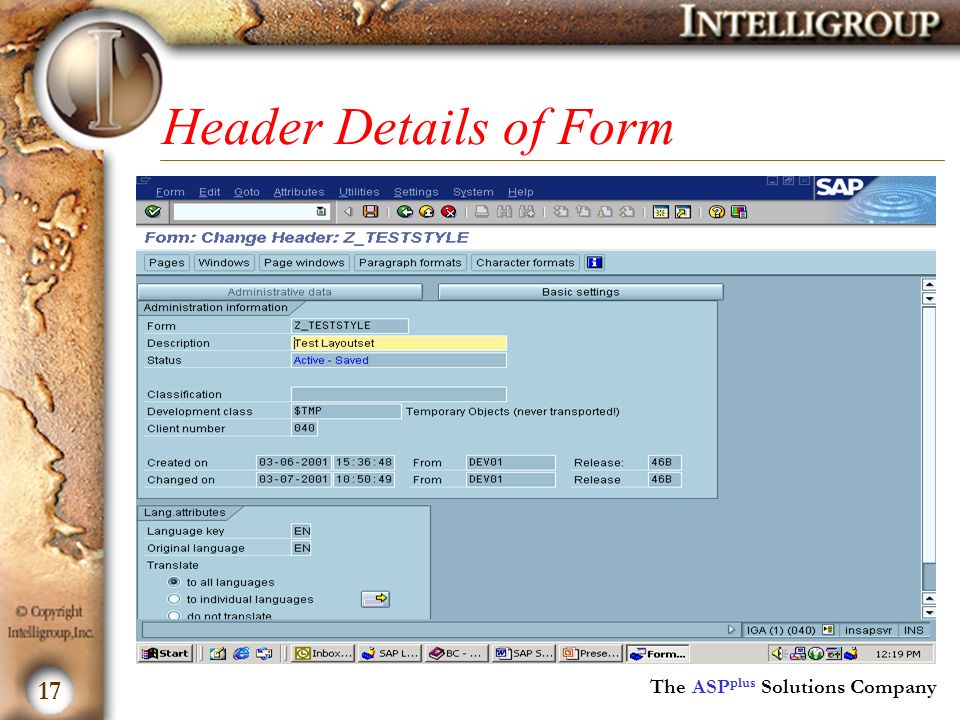The image size is (960, 720).
Task: Open the System menu
Action: tap(473, 192)
